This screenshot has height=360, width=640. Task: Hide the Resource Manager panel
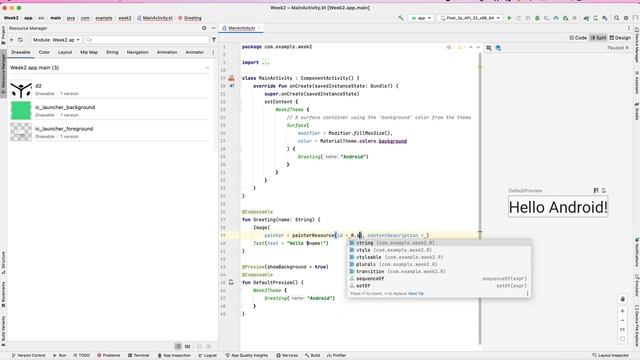213,28
